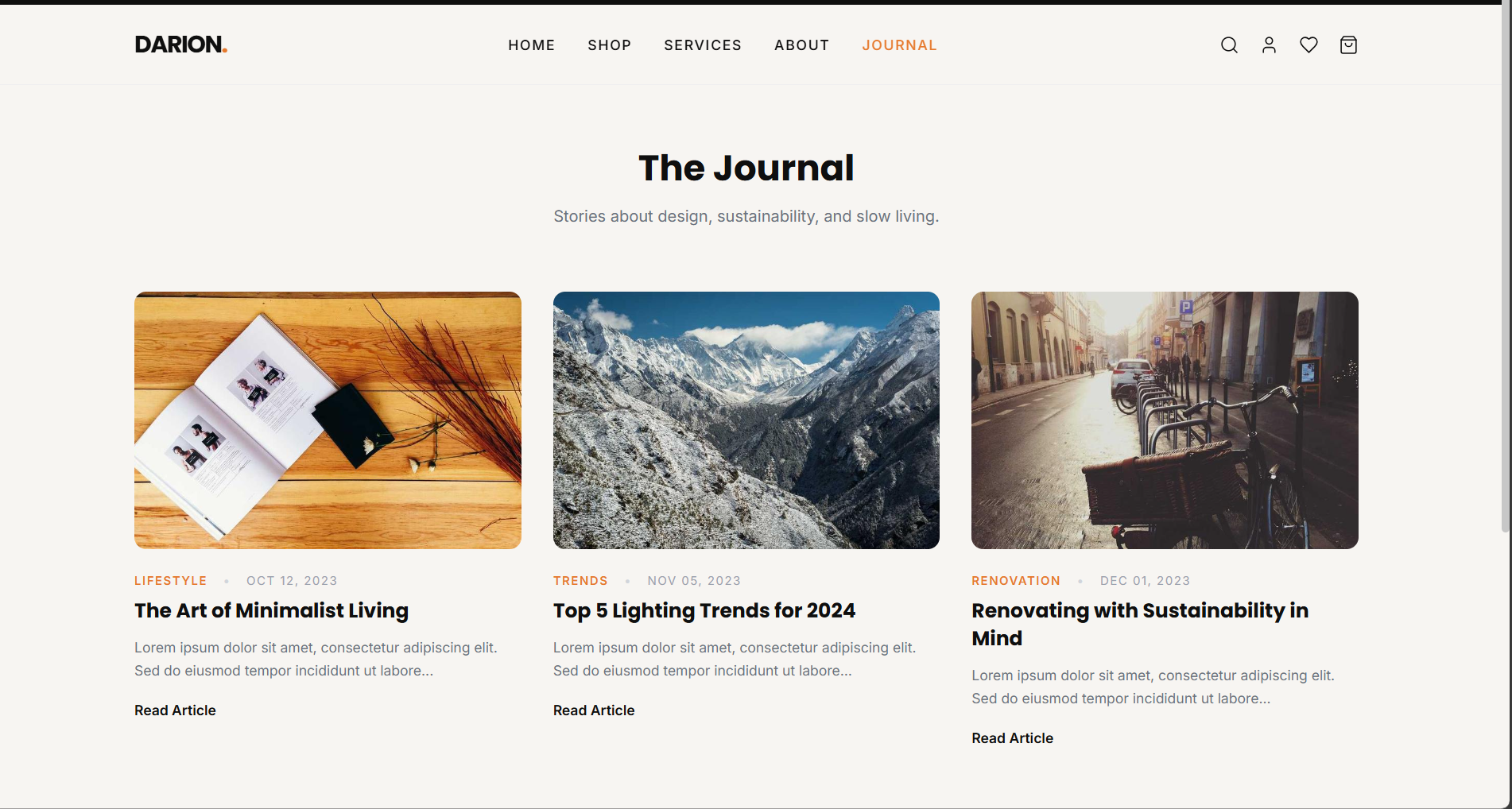The width and height of the screenshot is (1512, 809).
Task: Click the DARION logo
Action: click(x=181, y=45)
